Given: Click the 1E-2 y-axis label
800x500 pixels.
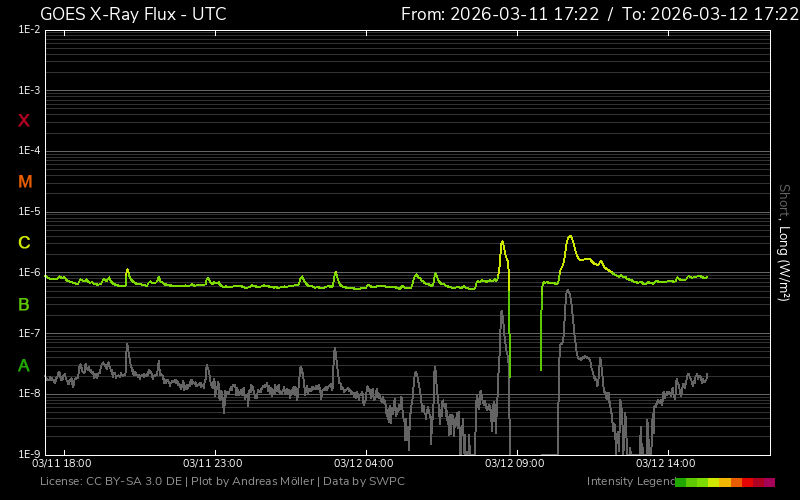Looking at the screenshot, I should (29, 30).
